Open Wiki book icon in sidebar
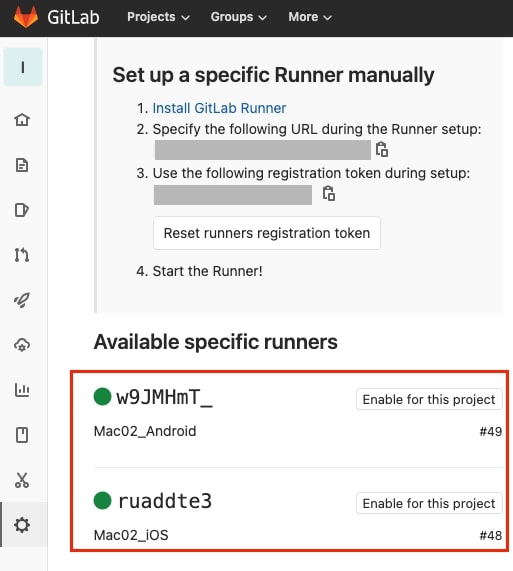This screenshot has height=571, width=513. point(22,435)
